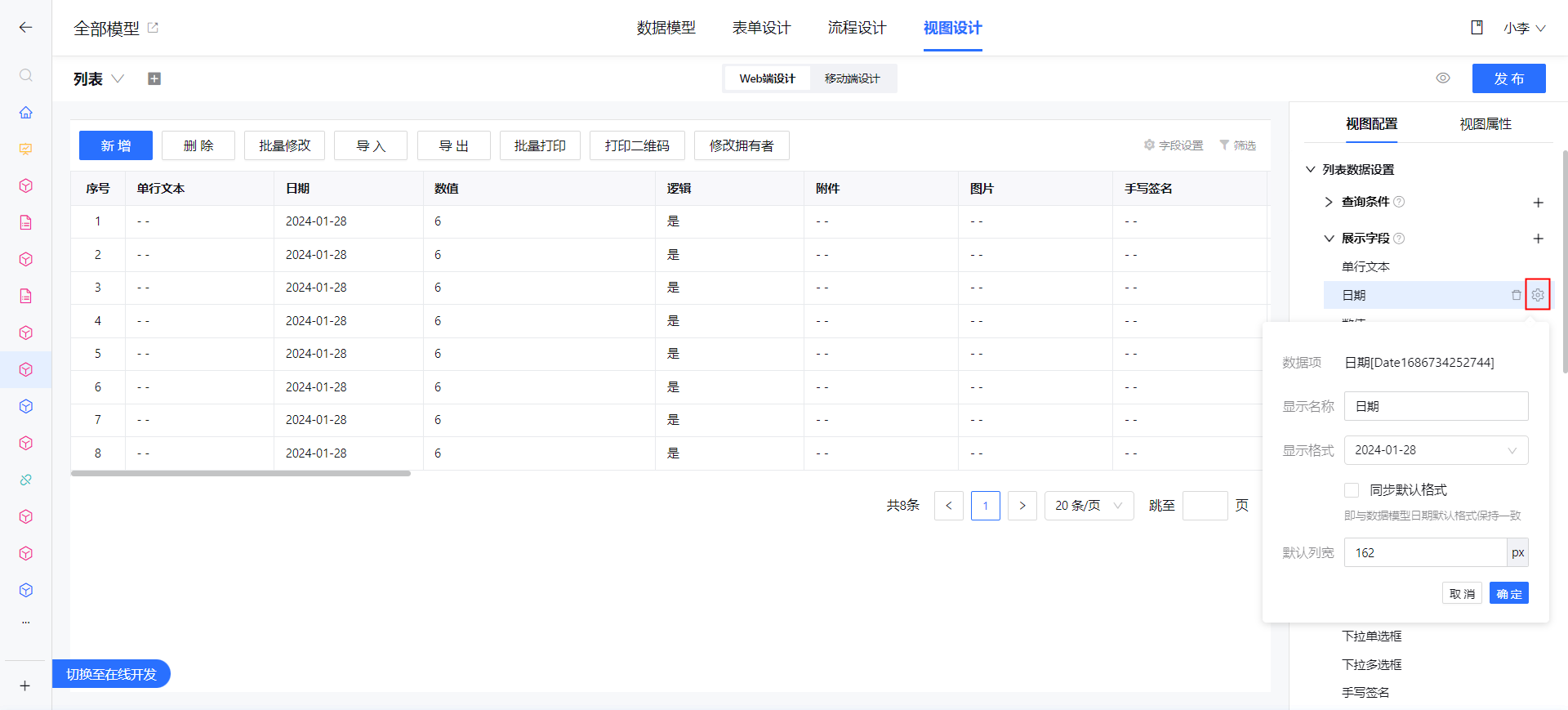Click the 删除 button
1568x710 pixels.
198,145
